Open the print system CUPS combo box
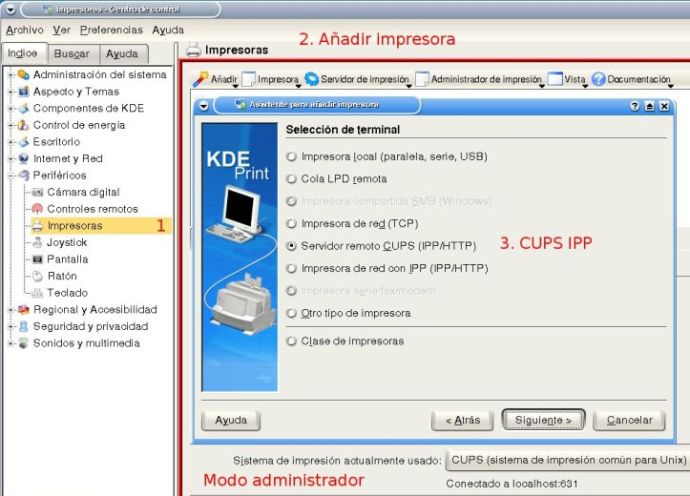Image resolution: width=690 pixels, height=496 pixels. coord(567,461)
